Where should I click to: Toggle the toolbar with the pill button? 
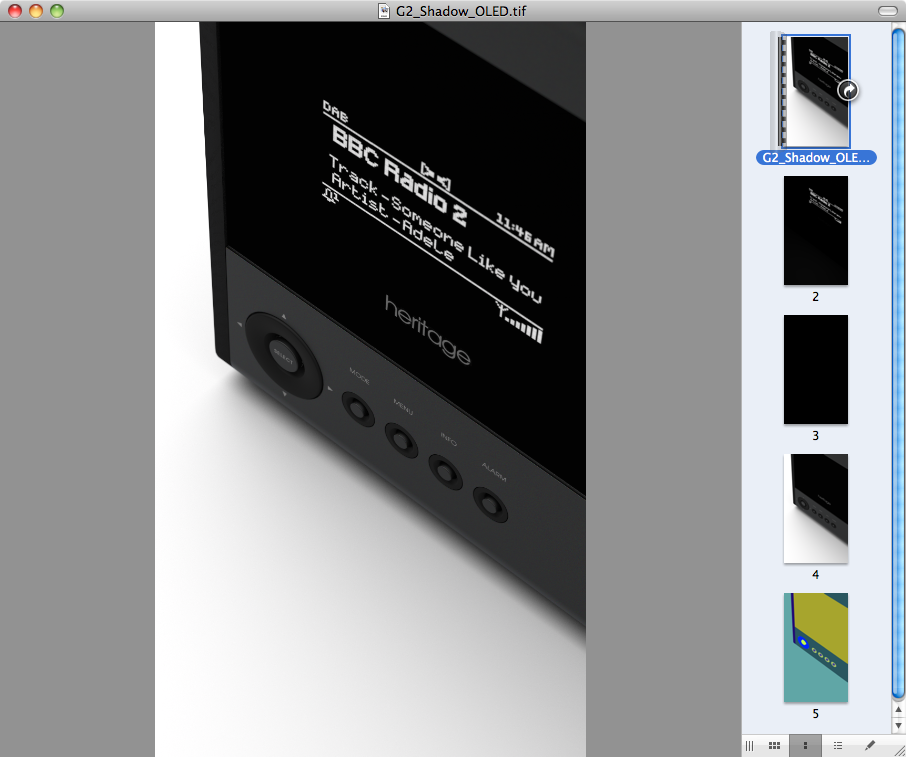(887, 11)
